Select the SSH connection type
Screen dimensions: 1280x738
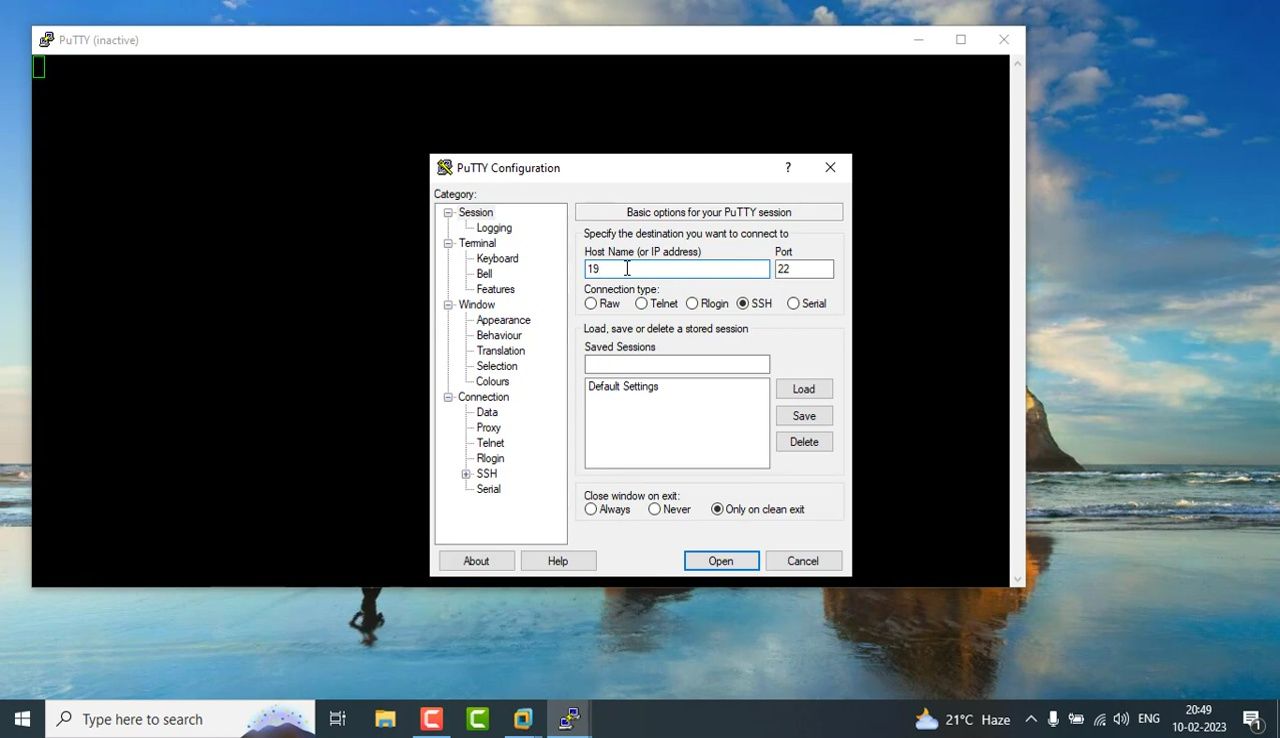point(754,303)
